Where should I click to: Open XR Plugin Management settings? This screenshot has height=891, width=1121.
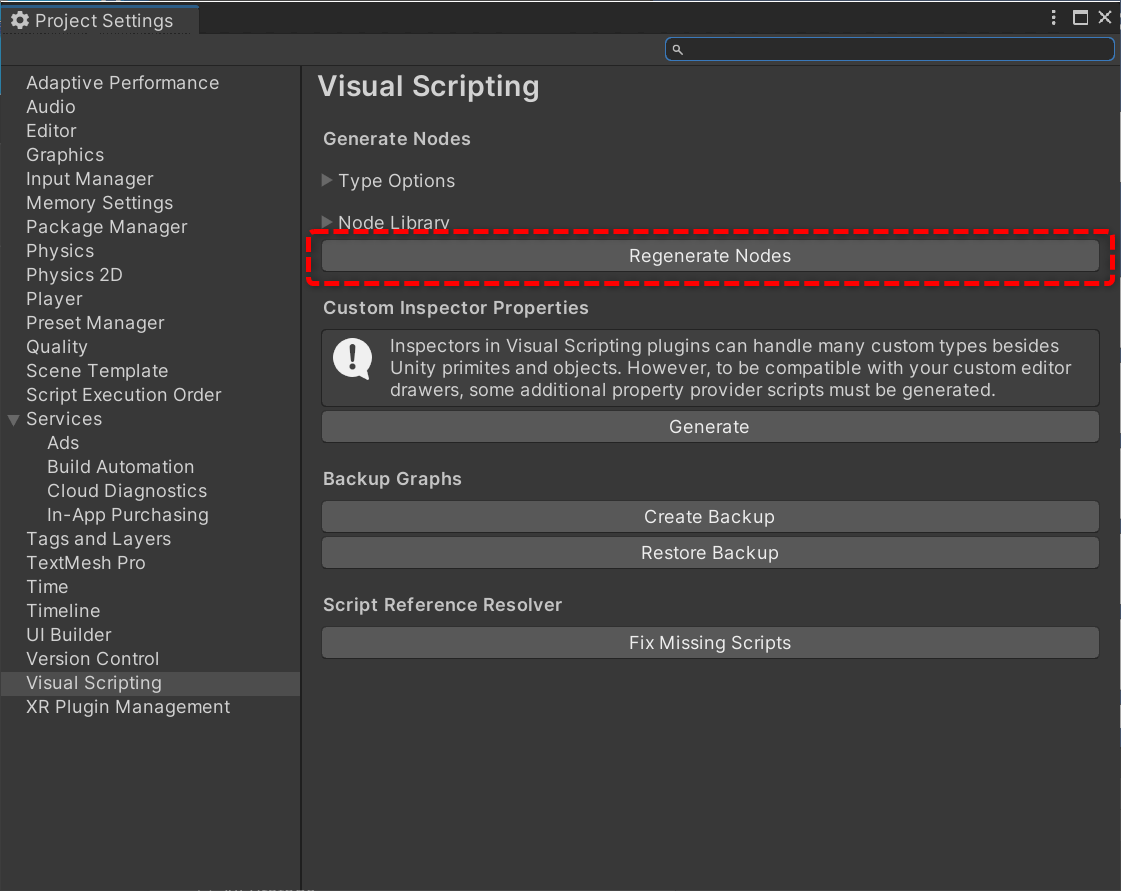coord(128,707)
